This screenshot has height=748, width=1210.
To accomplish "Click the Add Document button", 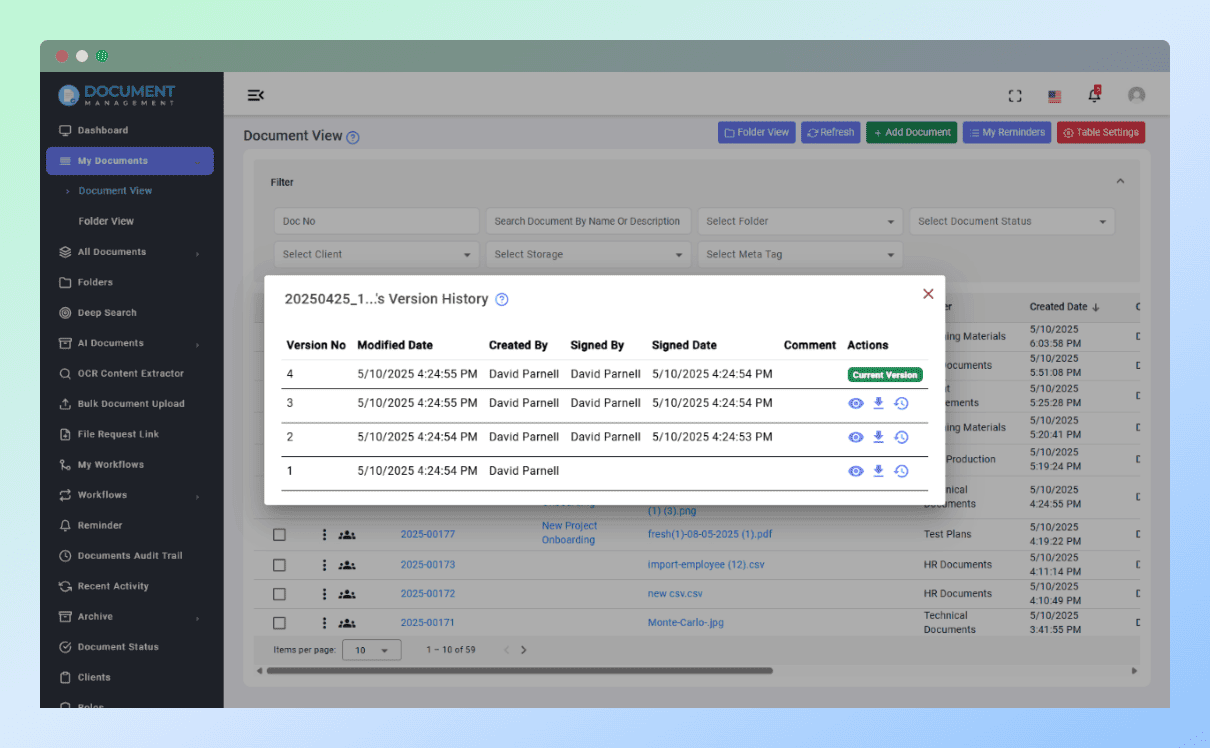I will pyautogui.click(x=911, y=132).
